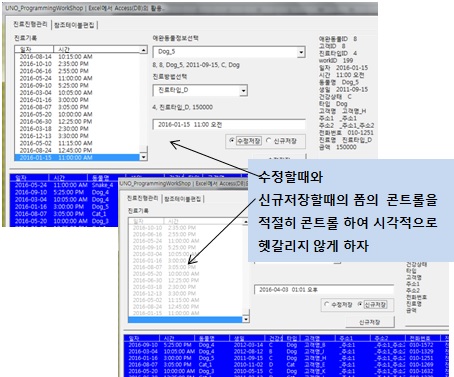The height and width of the screenshot is (377, 454).
Task: Click scroll-down arrow of back window's 진료기록 list
Action: pos(143,157)
